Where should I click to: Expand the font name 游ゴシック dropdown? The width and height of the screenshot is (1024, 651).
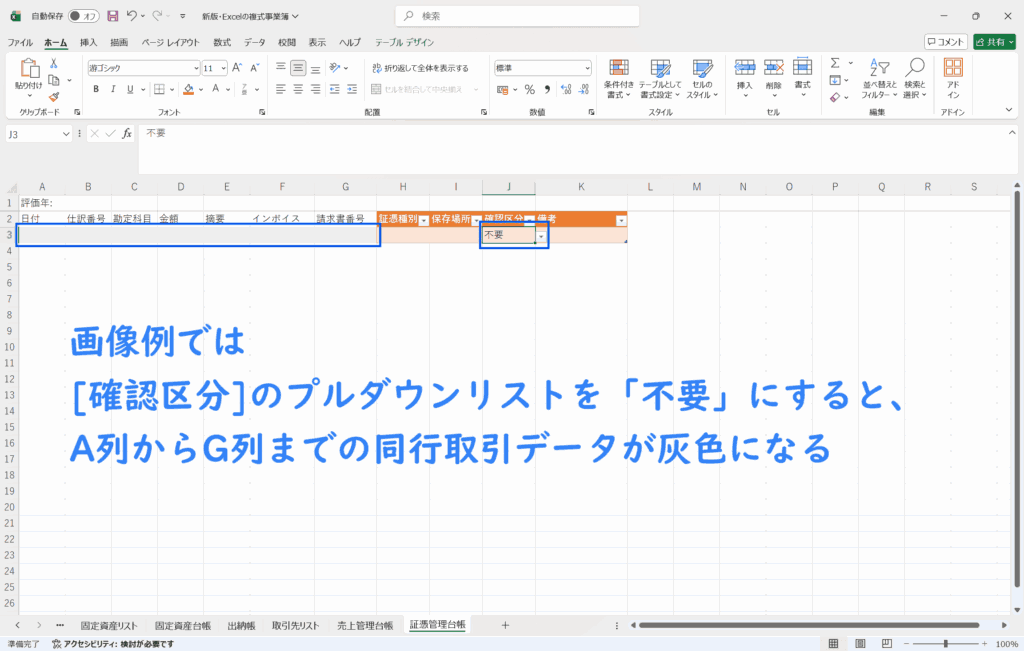pyautogui.click(x=196, y=68)
